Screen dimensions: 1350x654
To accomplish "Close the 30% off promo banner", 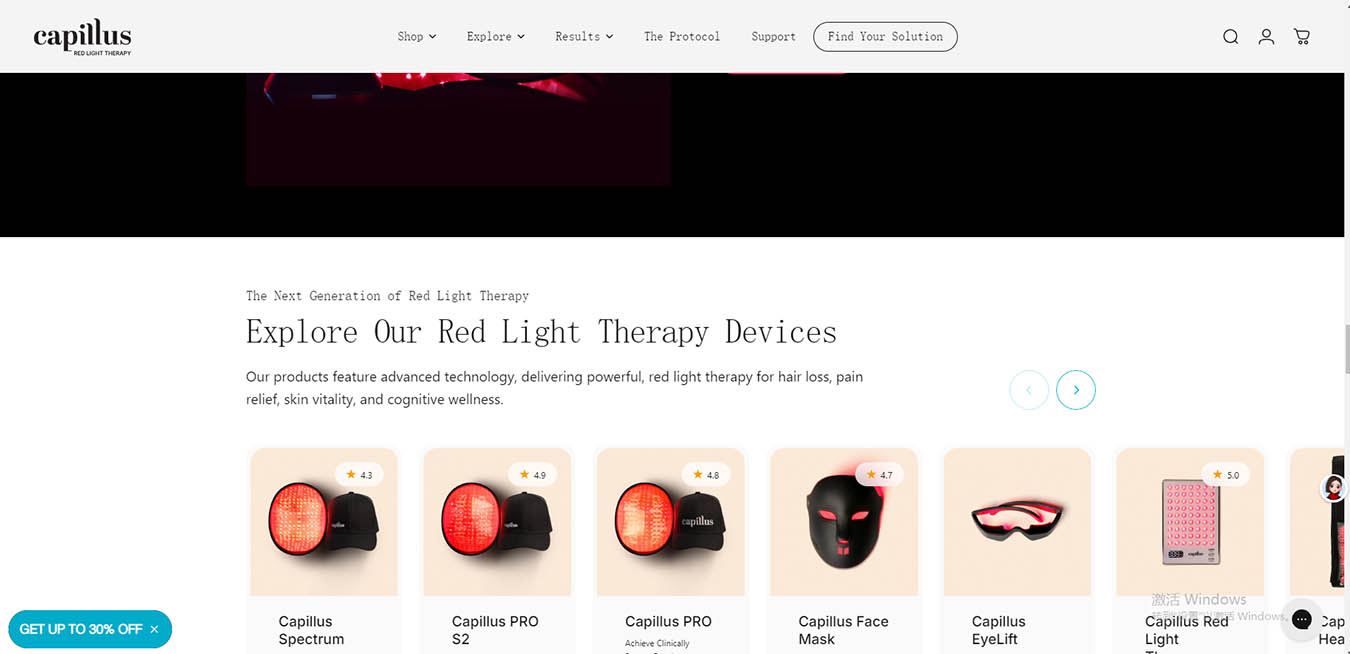I will 154,629.
